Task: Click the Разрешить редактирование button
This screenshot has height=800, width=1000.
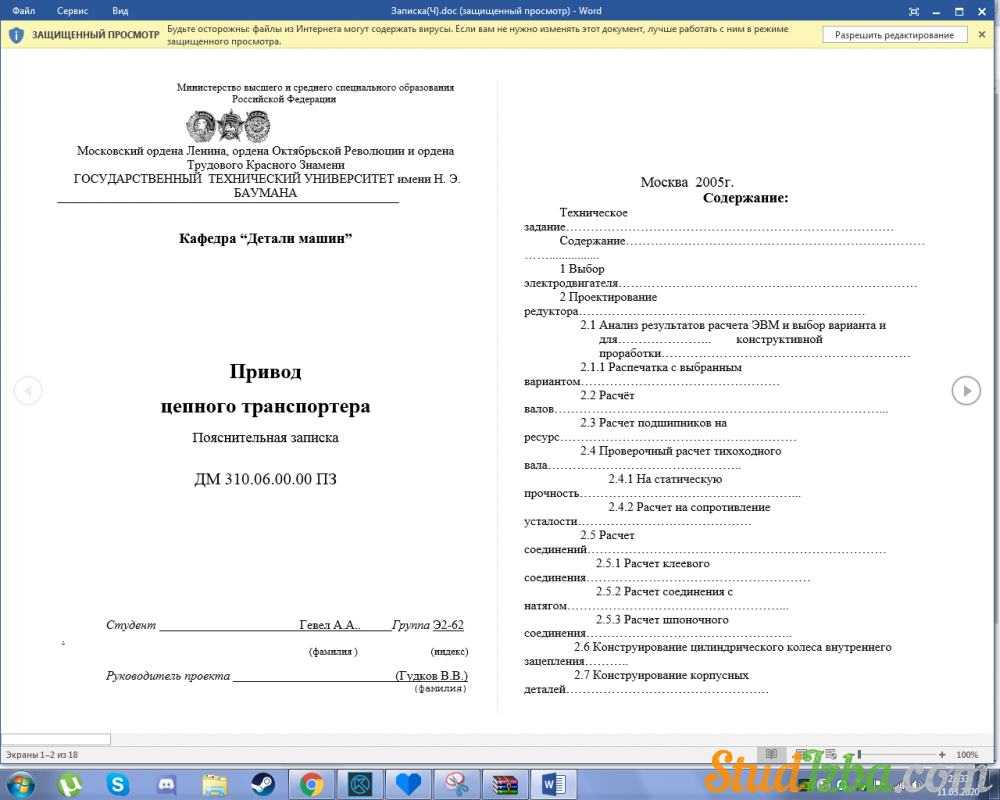Action: [x=894, y=35]
